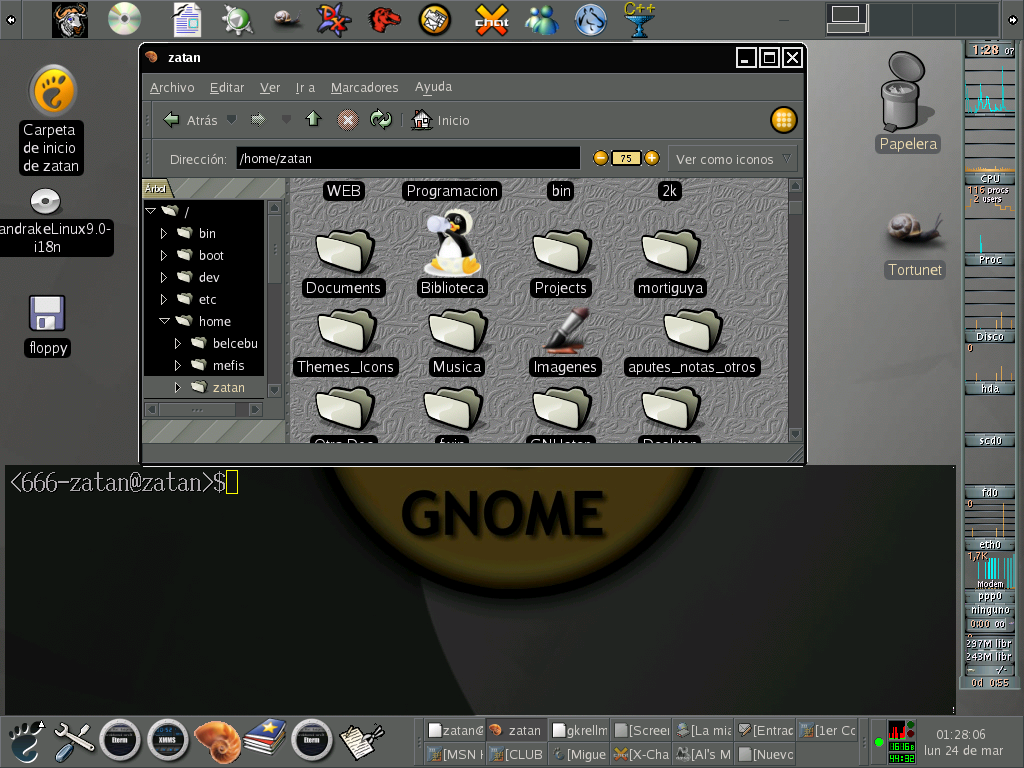Zoom in with the plus button
This screenshot has height=768, width=1024.
click(x=652, y=158)
